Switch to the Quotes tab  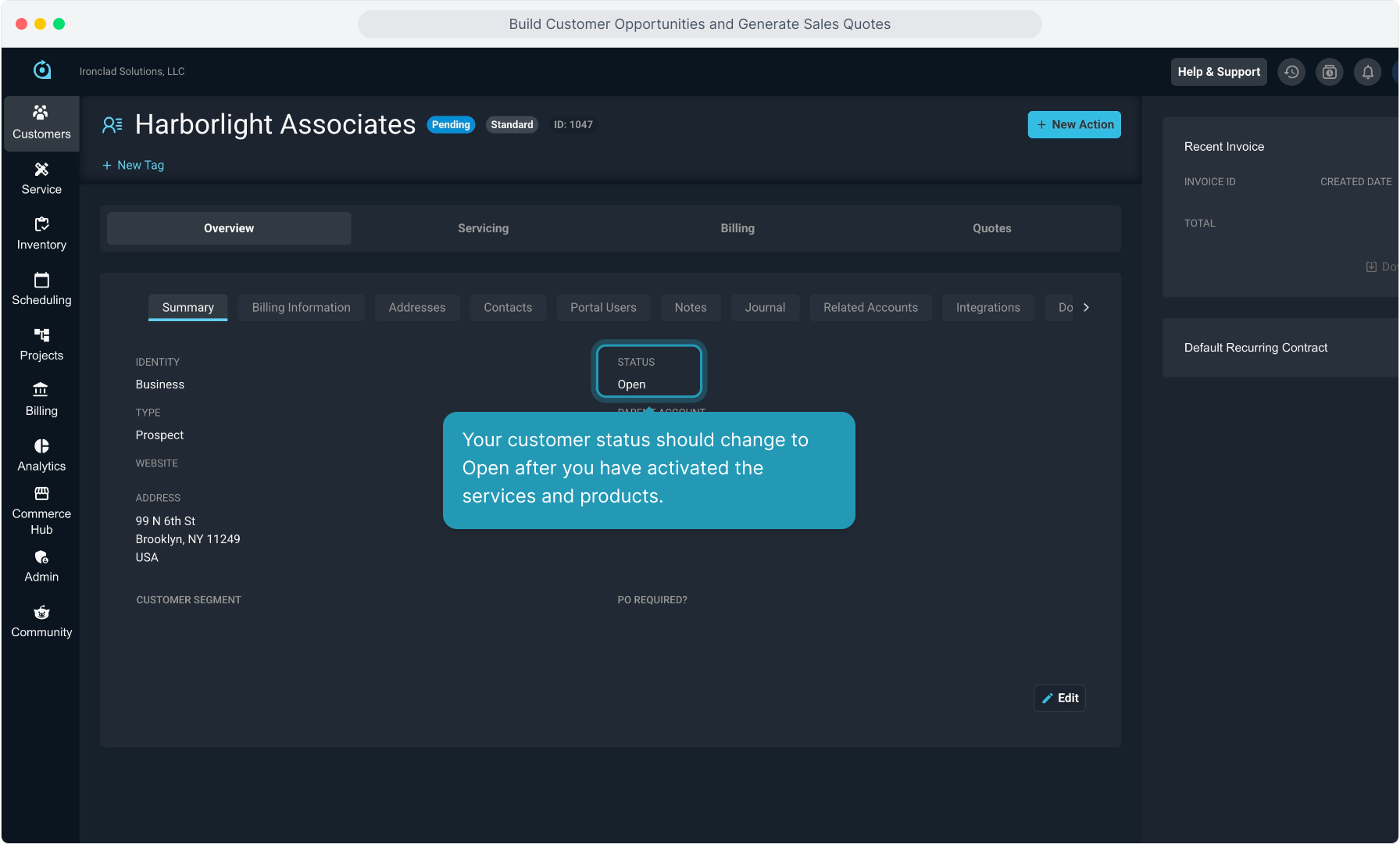click(x=991, y=228)
